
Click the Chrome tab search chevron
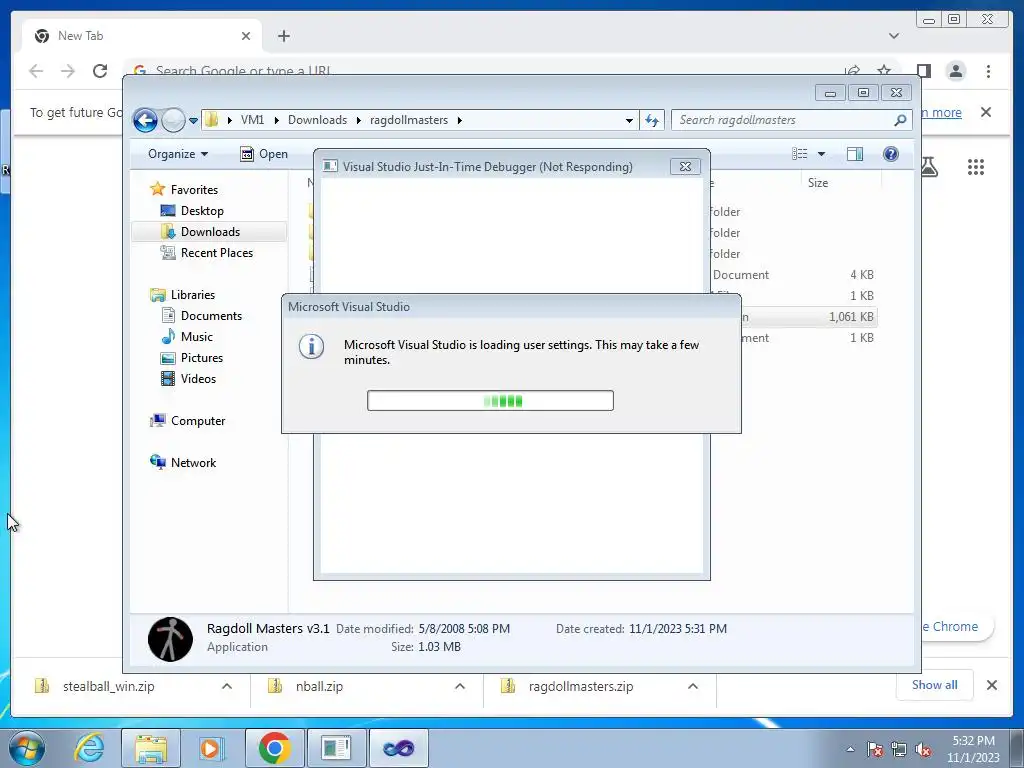[894, 36]
